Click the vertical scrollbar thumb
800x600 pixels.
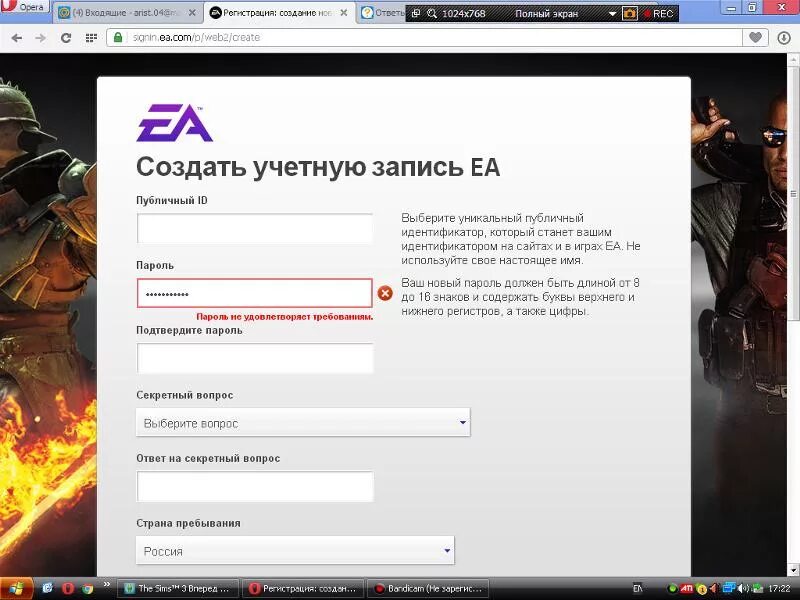[x=793, y=194]
